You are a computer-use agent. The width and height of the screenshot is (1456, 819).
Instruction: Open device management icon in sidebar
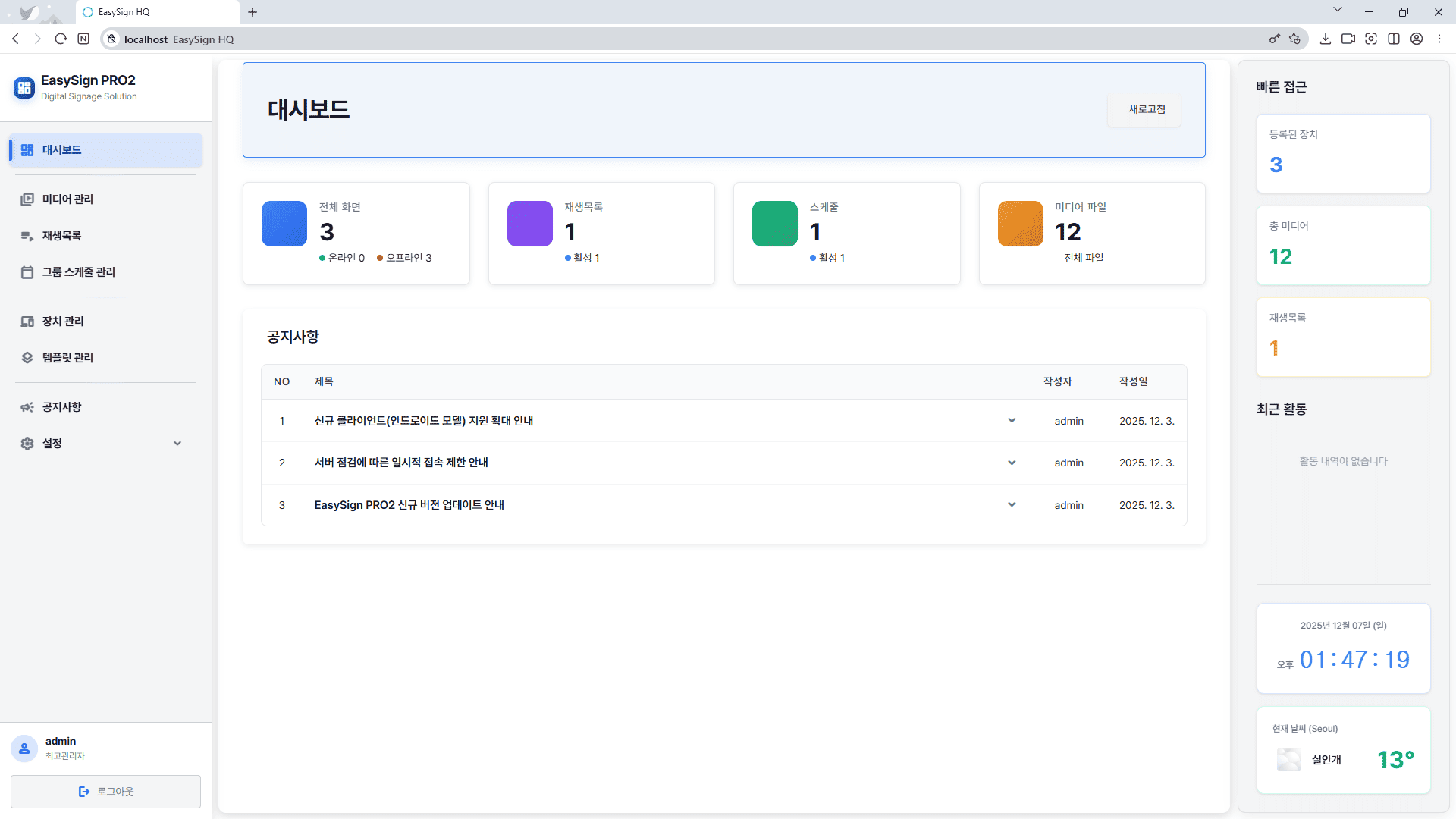[x=27, y=322]
